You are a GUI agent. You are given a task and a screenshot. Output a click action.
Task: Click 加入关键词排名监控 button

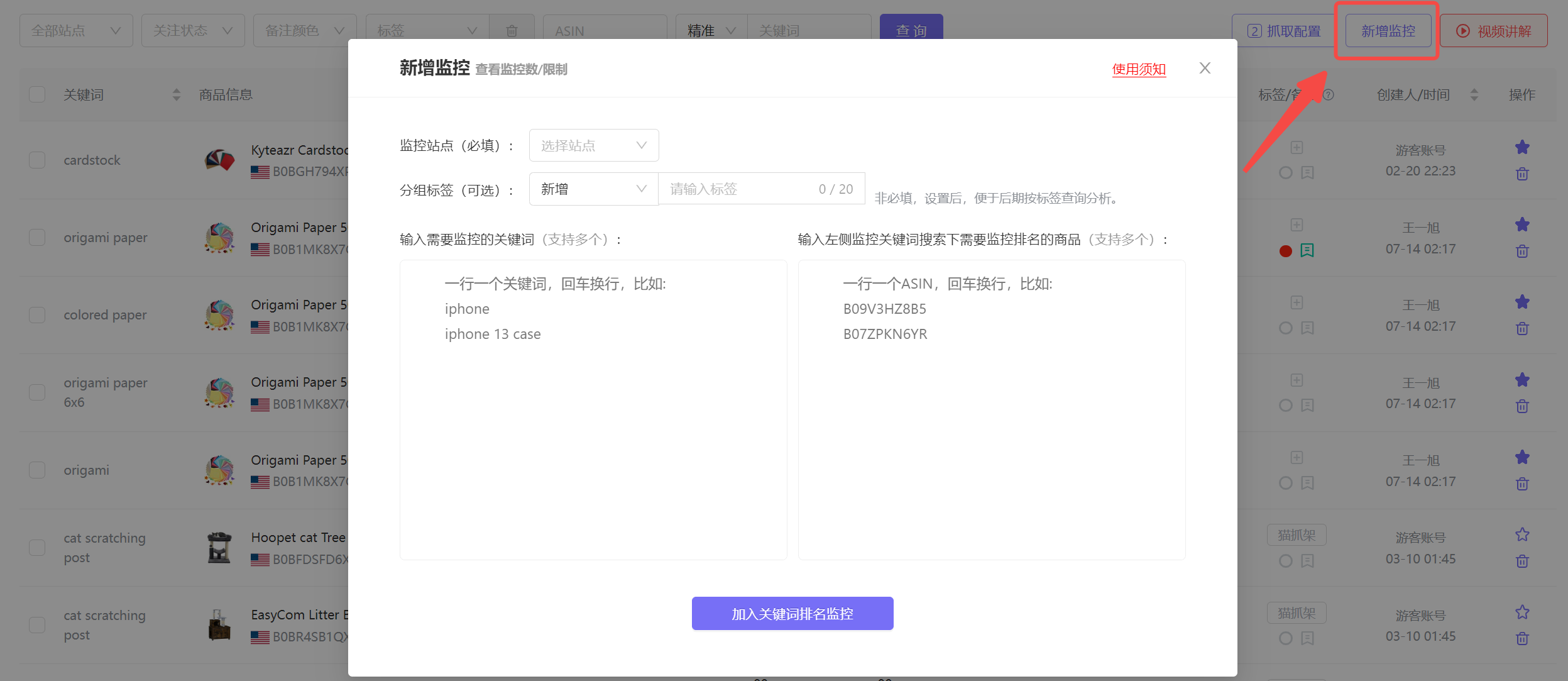tap(792, 613)
